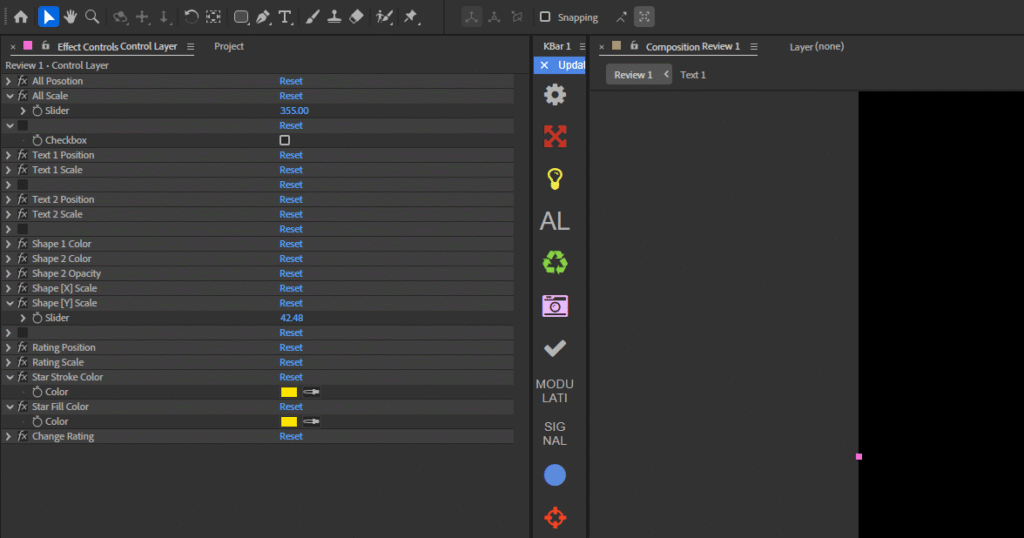Image resolution: width=1024 pixels, height=538 pixels.
Task: Collapse the Star Fill Color effect
Action: point(9,407)
